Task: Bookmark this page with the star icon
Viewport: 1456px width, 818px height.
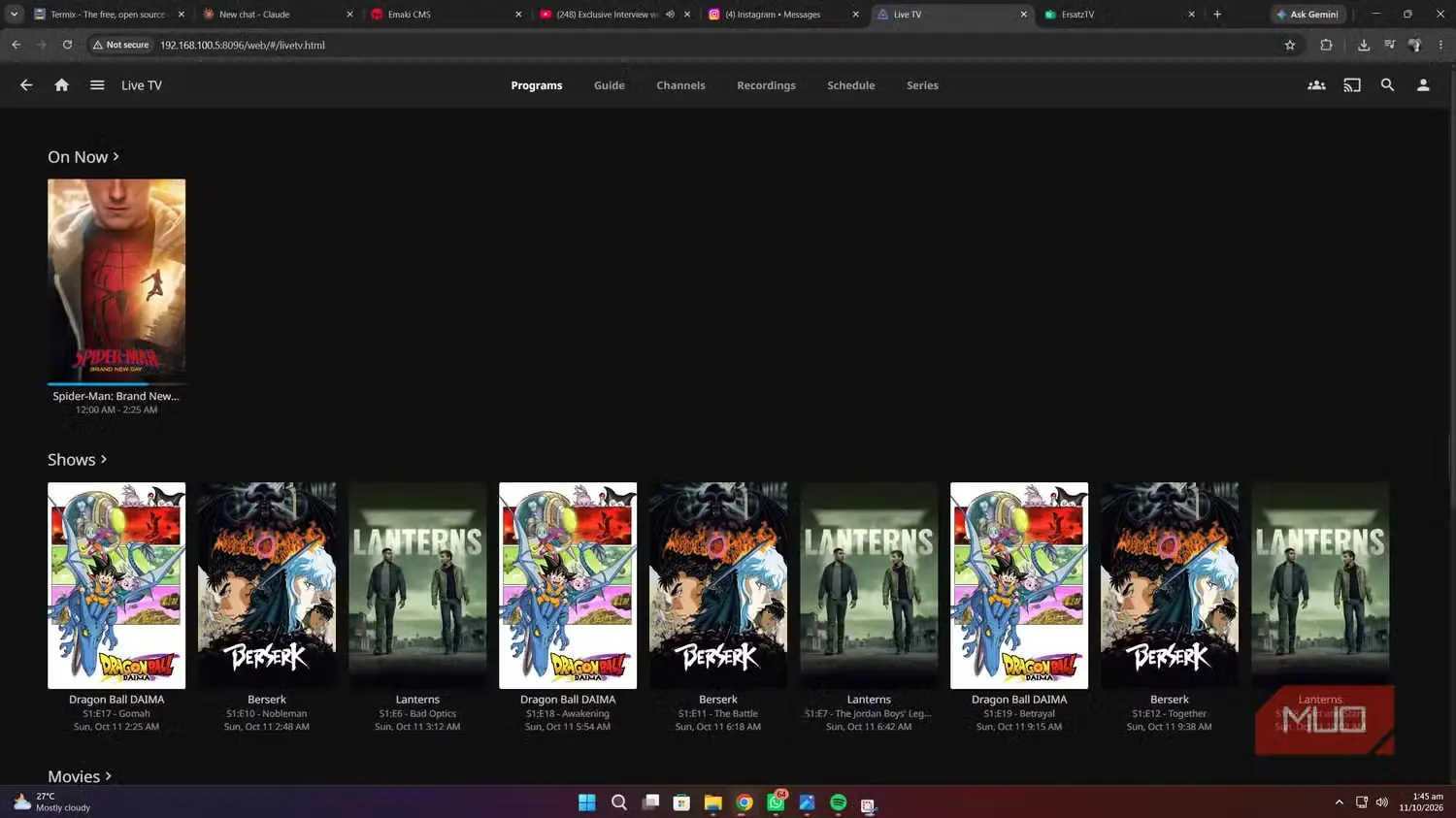Action: click(1290, 45)
